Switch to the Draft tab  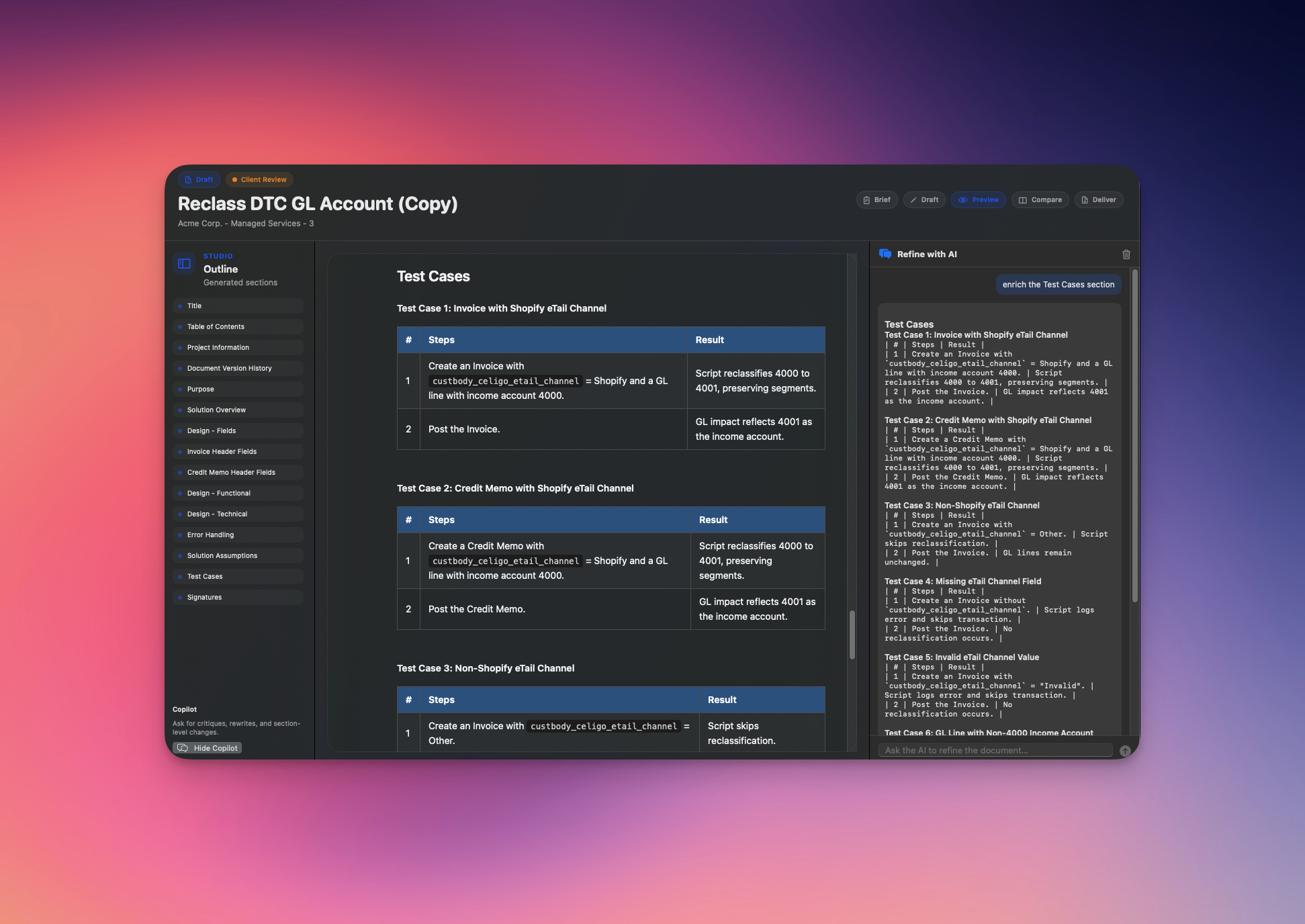924,199
